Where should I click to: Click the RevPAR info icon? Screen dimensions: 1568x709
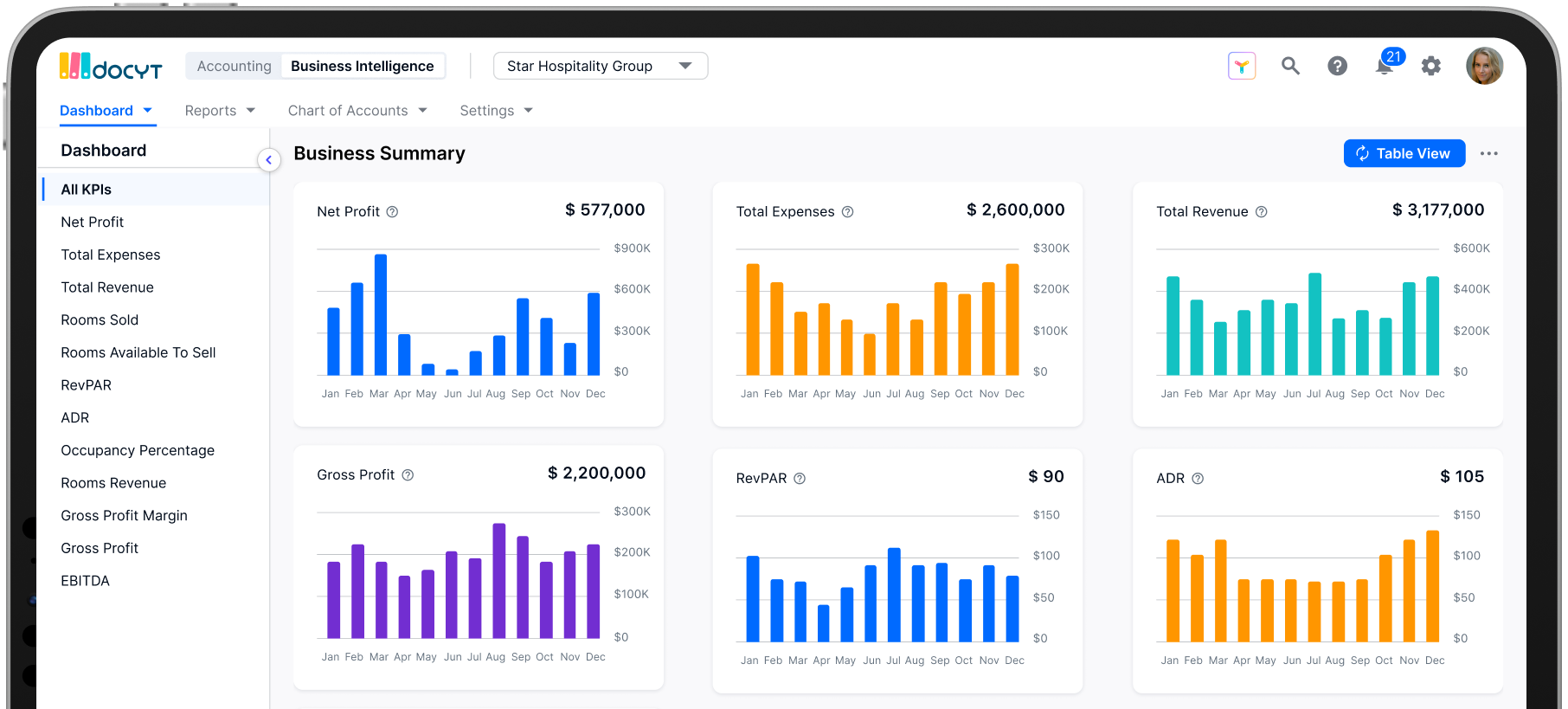pyautogui.click(x=800, y=479)
